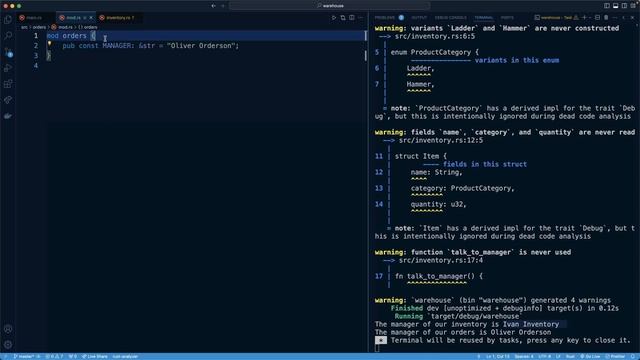Click Rust language mode in status bar
The image size is (640, 360).
coord(570,356)
